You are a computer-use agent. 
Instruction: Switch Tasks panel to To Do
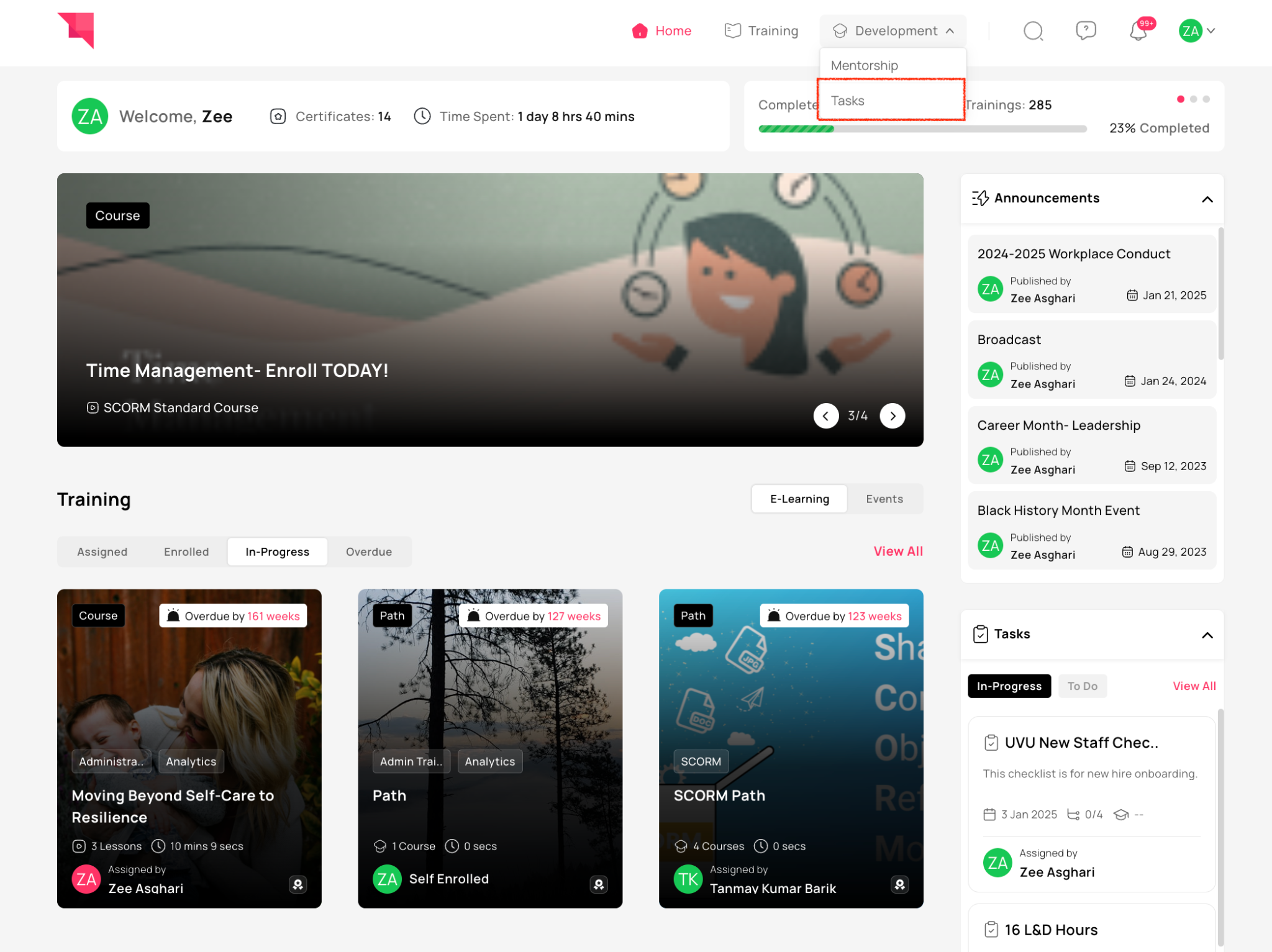tap(1082, 686)
